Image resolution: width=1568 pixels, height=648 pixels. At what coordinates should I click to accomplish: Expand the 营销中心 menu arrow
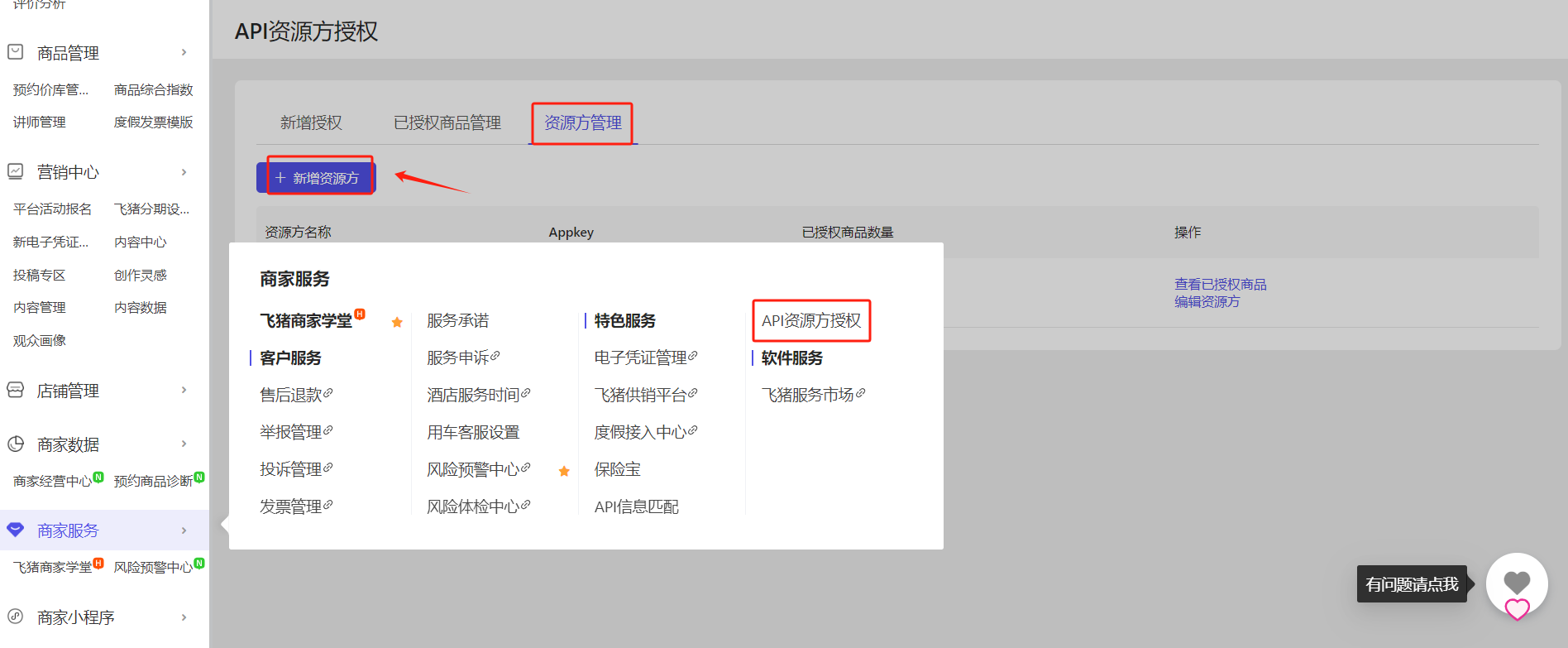(x=184, y=172)
